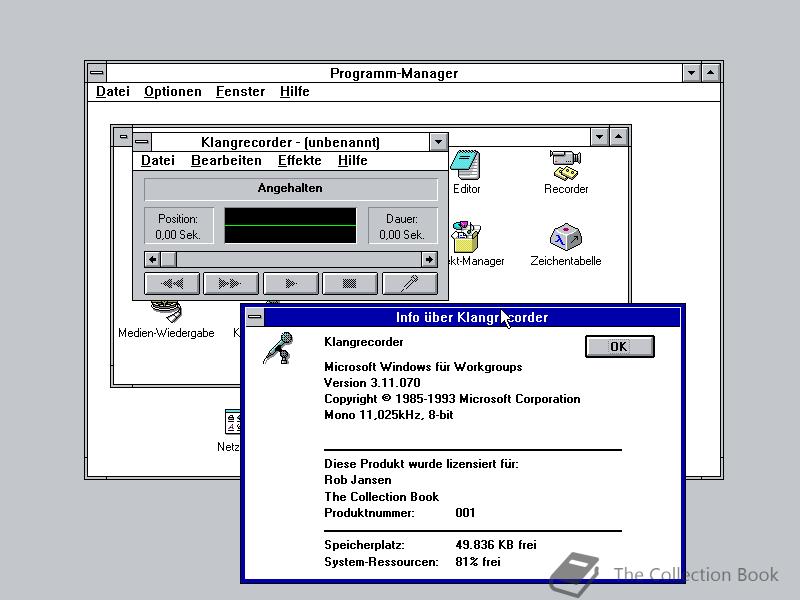
Task: Stop playback in Klangrecorder
Action: coord(349,283)
